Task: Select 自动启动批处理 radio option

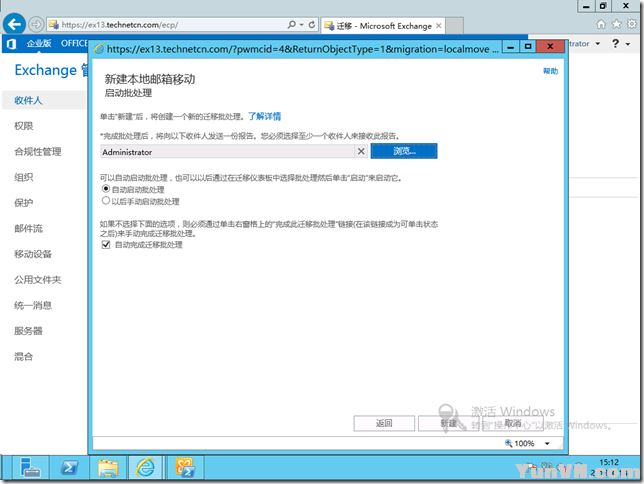Action: (x=106, y=189)
